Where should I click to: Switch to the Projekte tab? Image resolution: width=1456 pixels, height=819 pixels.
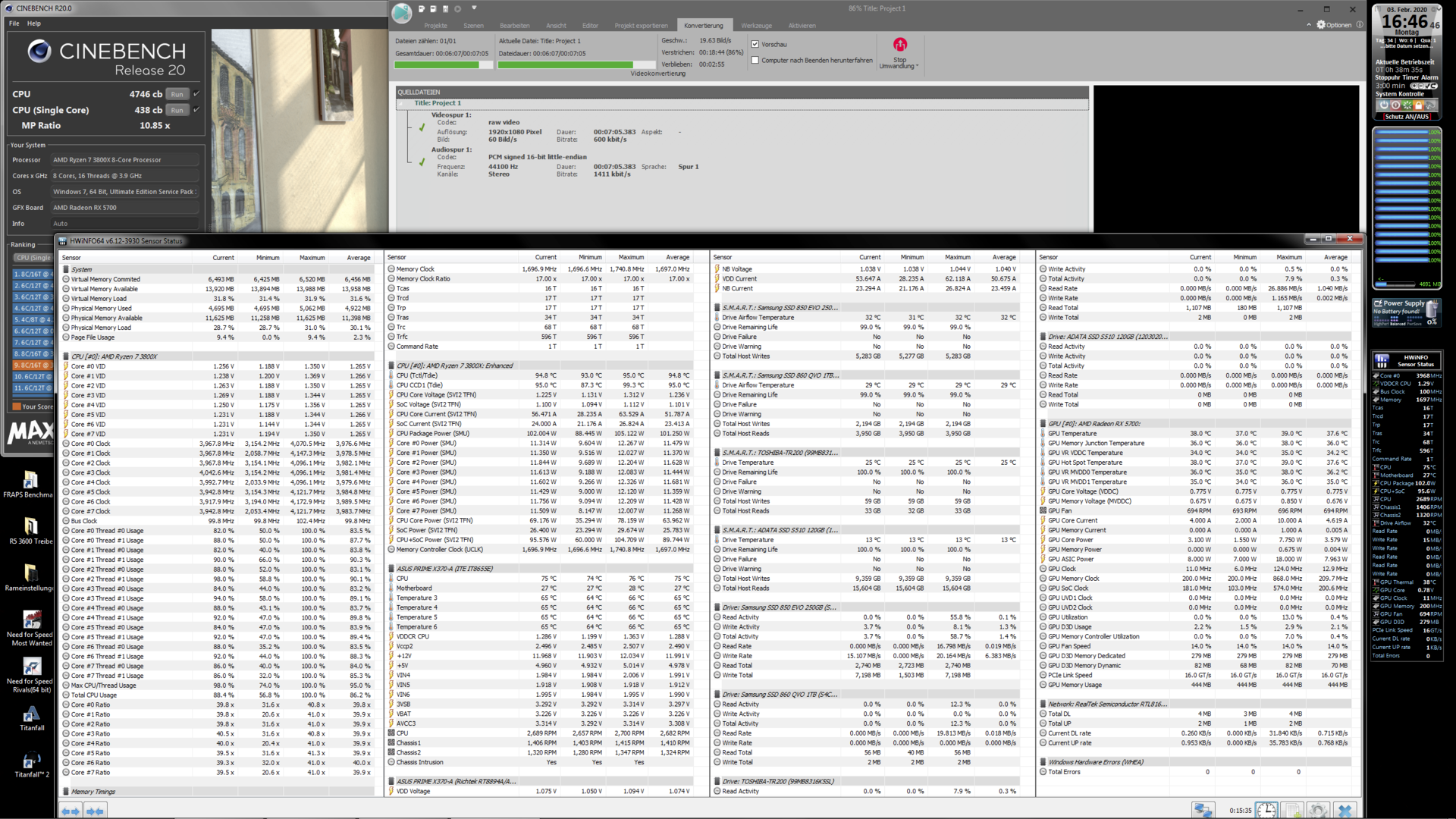(435, 26)
